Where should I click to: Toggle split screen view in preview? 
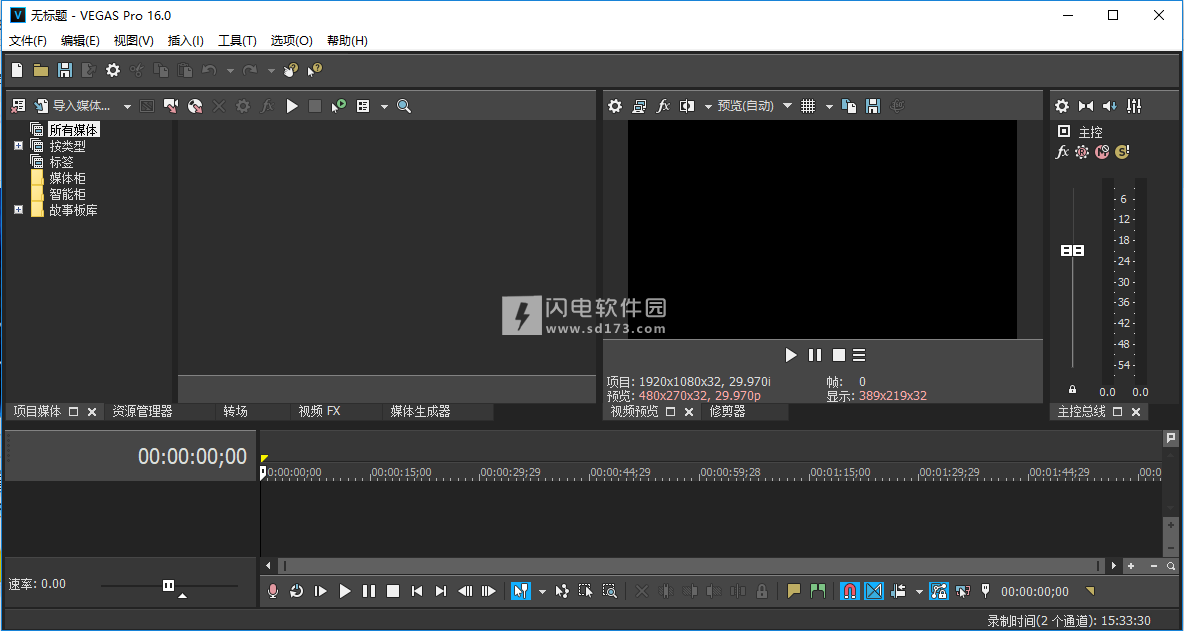686,106
